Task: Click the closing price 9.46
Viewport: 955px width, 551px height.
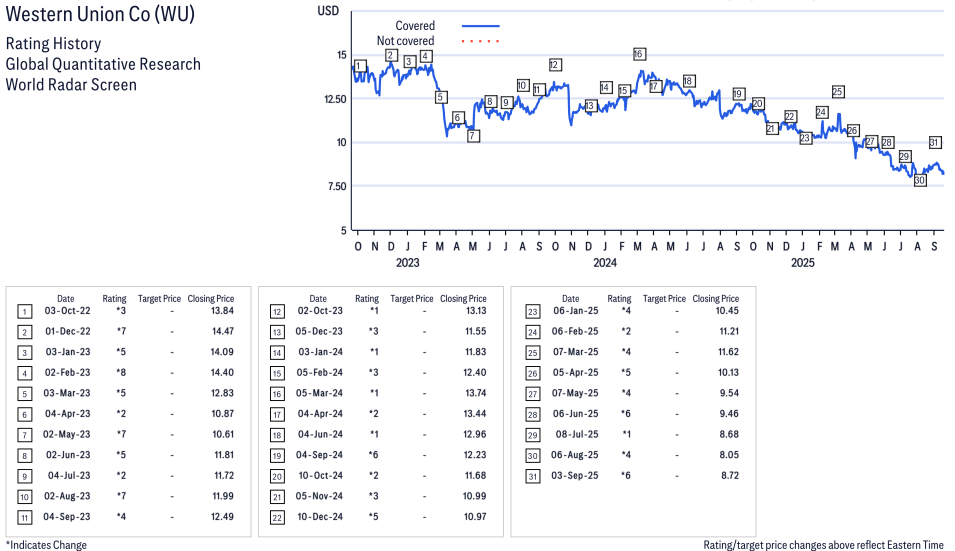Action: [729, 413]
